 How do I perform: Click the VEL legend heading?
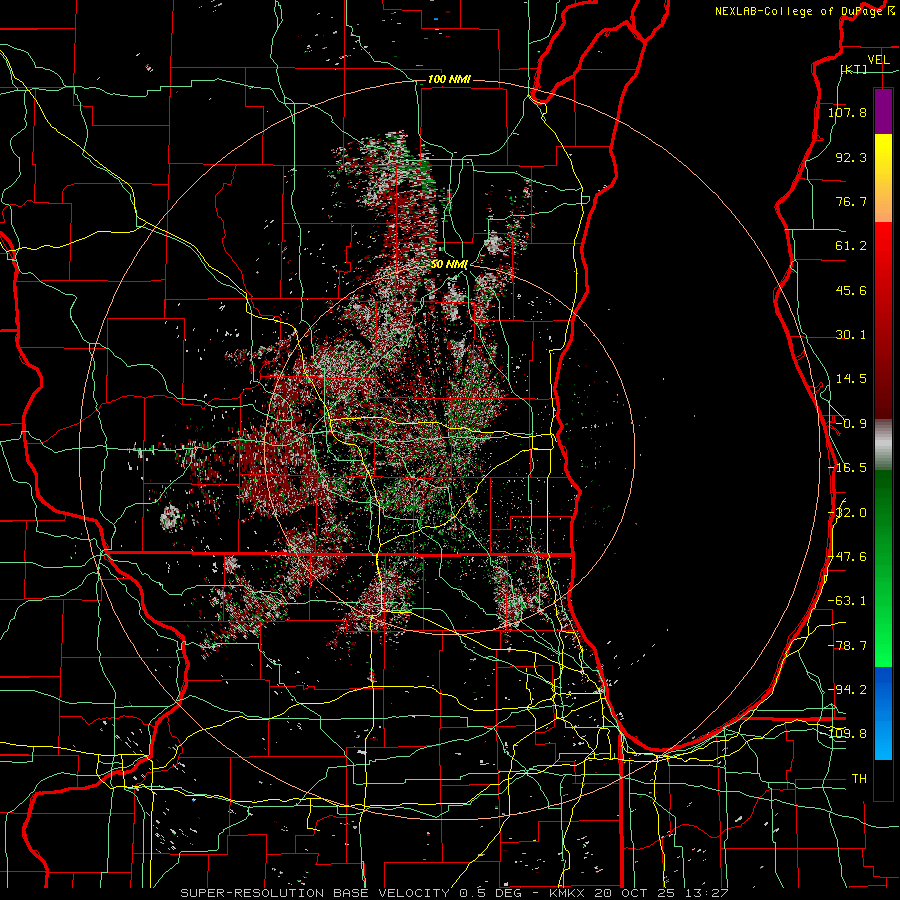(x=878, y=60)
